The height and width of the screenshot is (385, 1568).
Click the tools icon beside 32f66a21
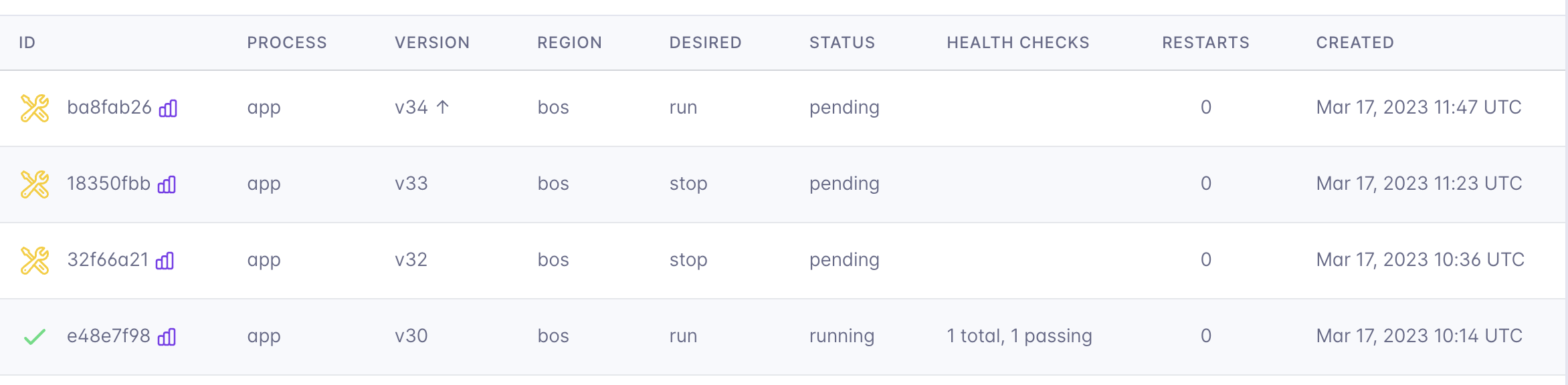(x=34, y=261)
